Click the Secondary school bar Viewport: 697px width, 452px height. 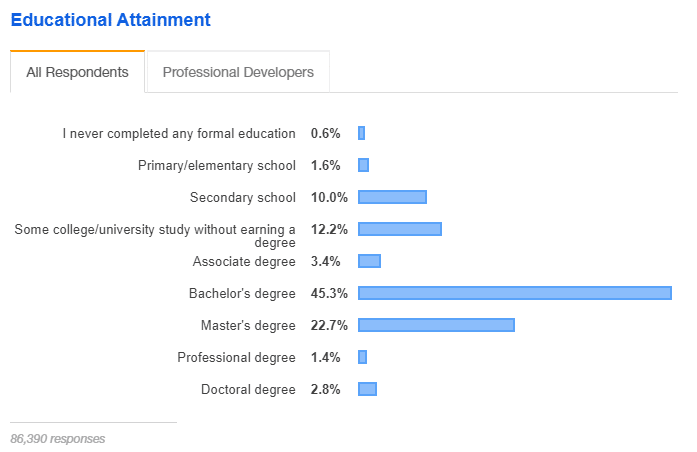[x=392, y=197]
